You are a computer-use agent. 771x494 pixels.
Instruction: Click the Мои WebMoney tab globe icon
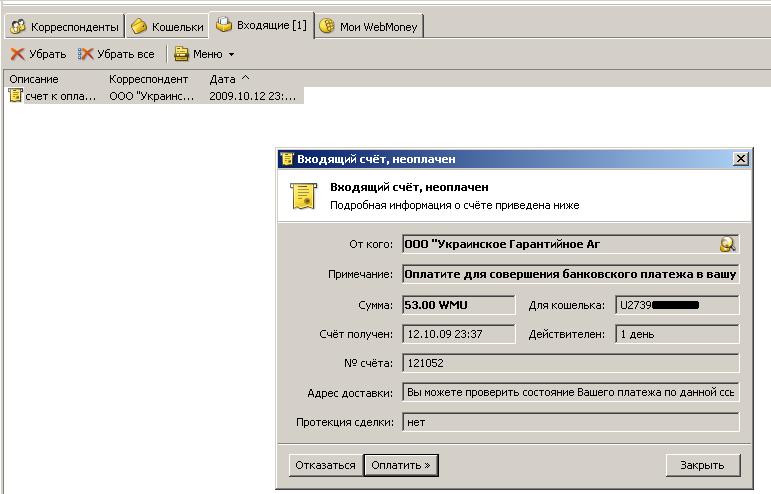(327, 26)
